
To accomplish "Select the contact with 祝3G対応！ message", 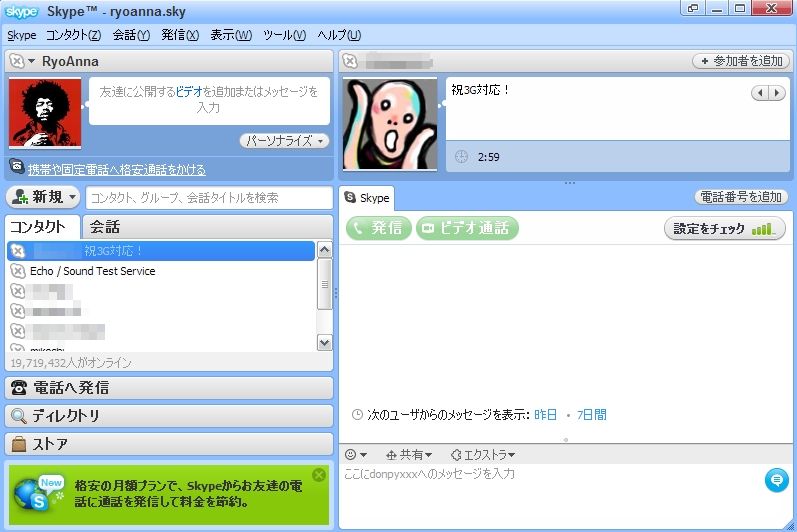I will (x=161, y=251).
